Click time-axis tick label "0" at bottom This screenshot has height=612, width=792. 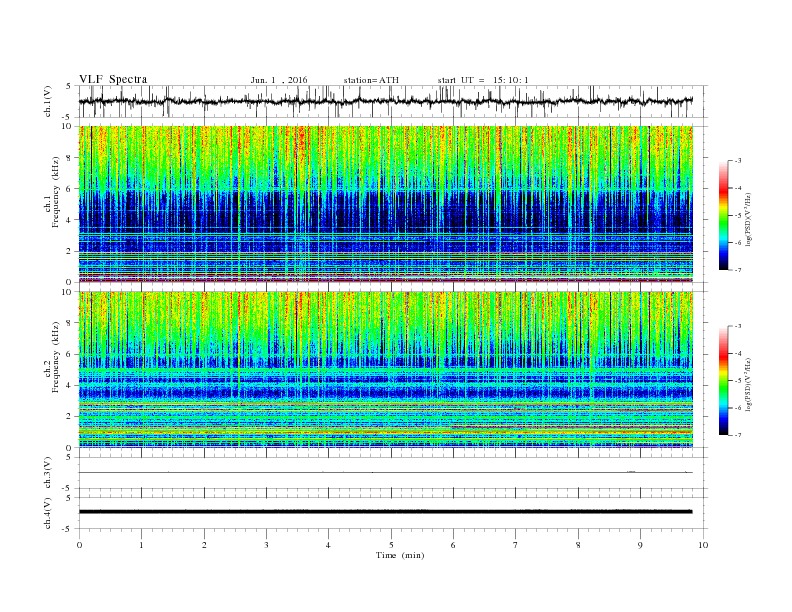tap(79, 545)
